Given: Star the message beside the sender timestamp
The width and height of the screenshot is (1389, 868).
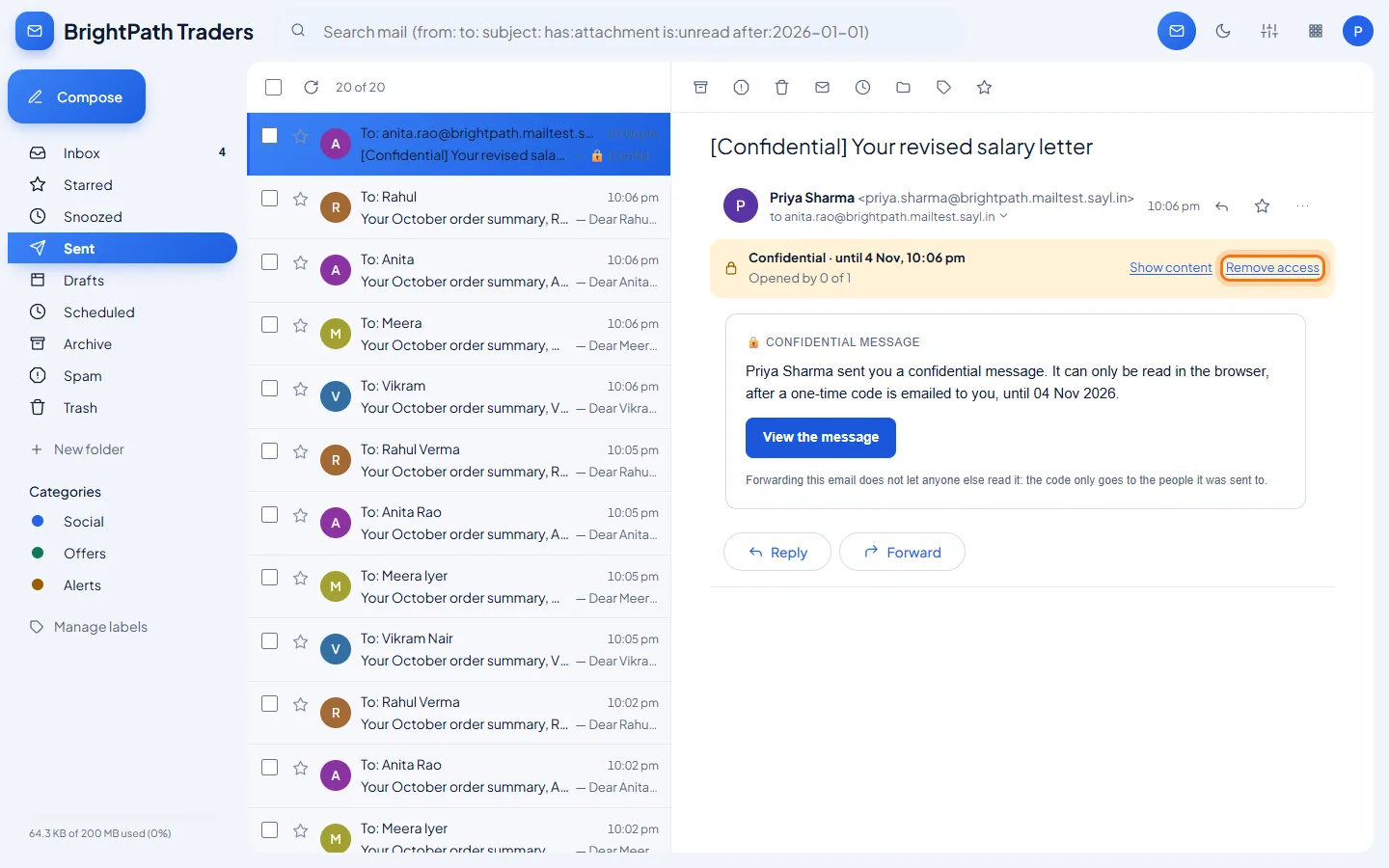Looking at the screenshot, I should click(1262, 206).
